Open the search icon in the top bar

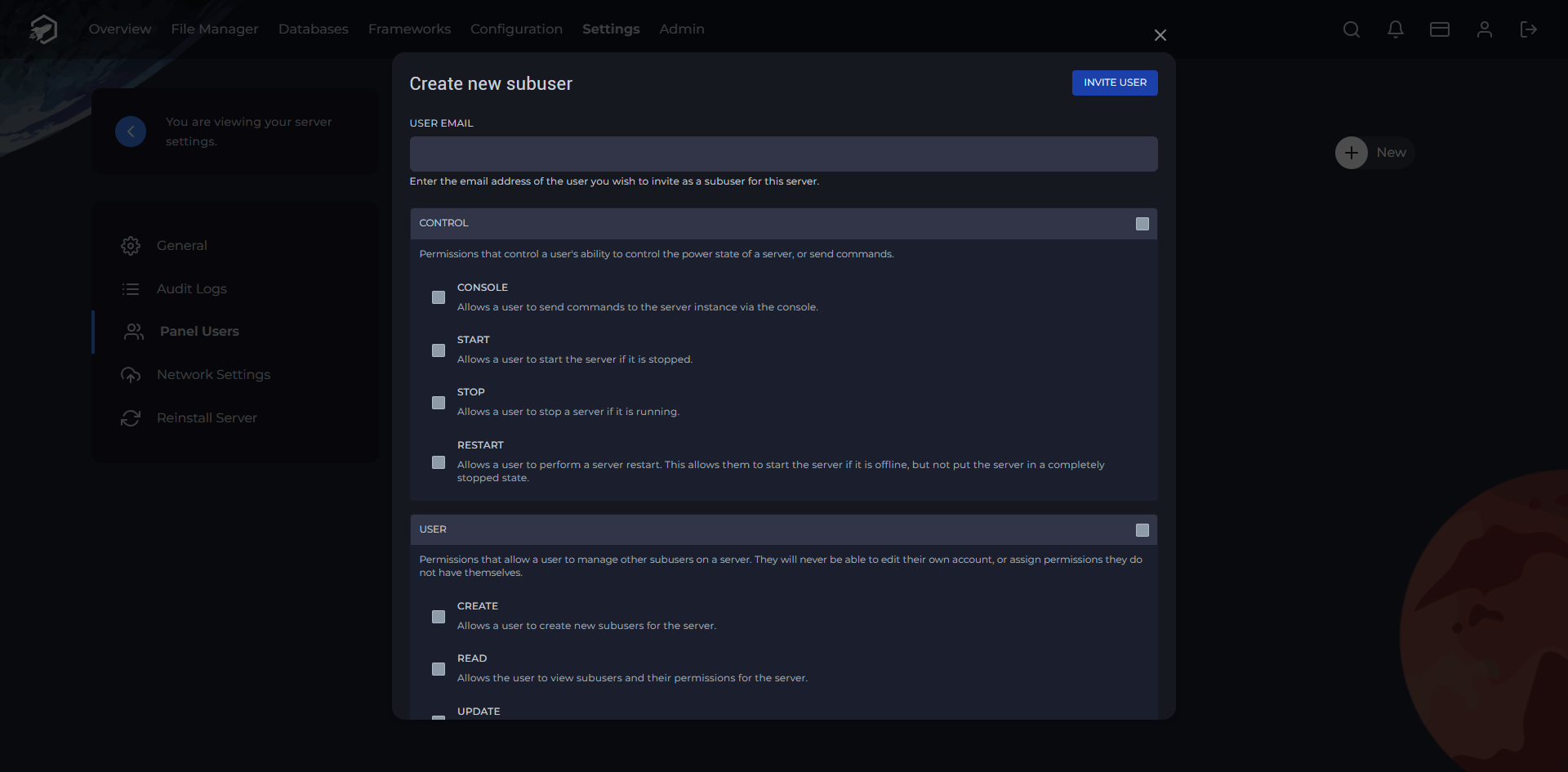[x=1351, y=29]
